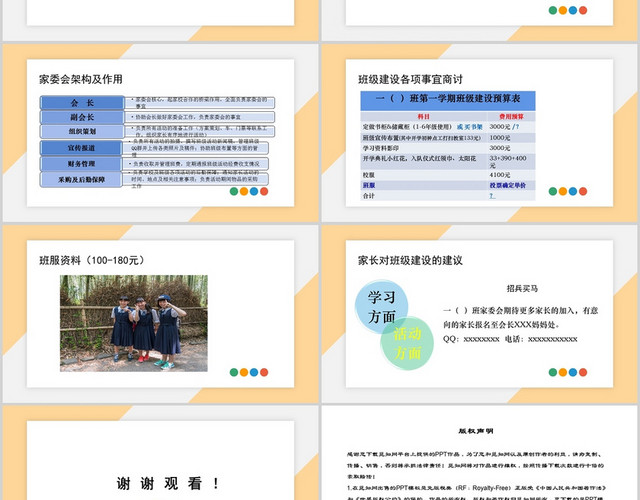The width and height of the screenshot is (640, 500).
Task: Click the 科目 column header
Action: click(424, 116)
